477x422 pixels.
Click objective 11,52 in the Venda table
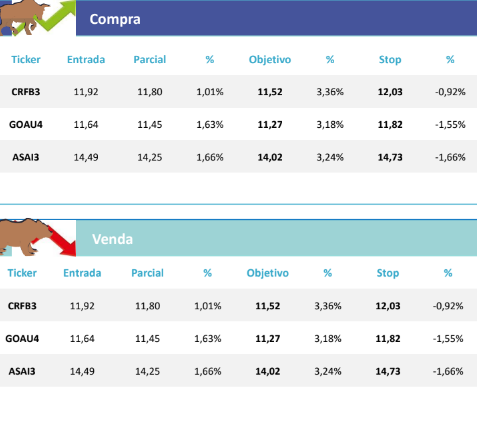coord(268,306)
